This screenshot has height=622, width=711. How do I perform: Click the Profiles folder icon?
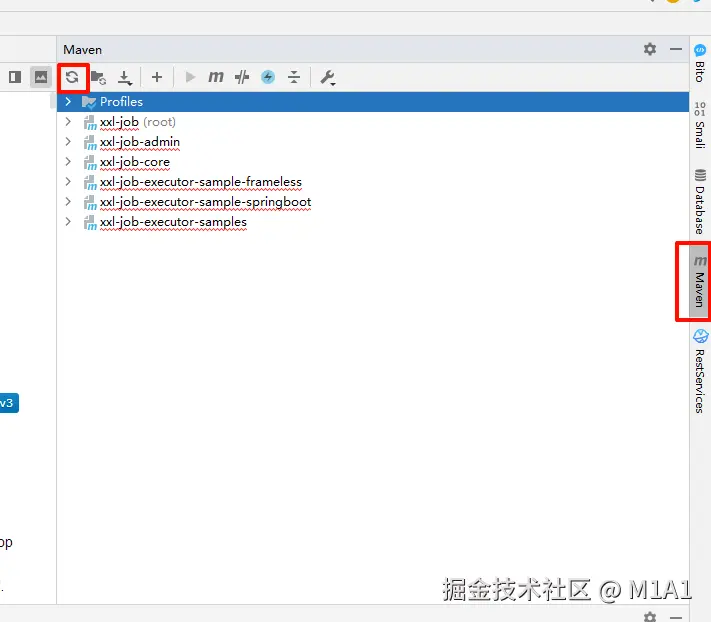click(x=89, y=102)
